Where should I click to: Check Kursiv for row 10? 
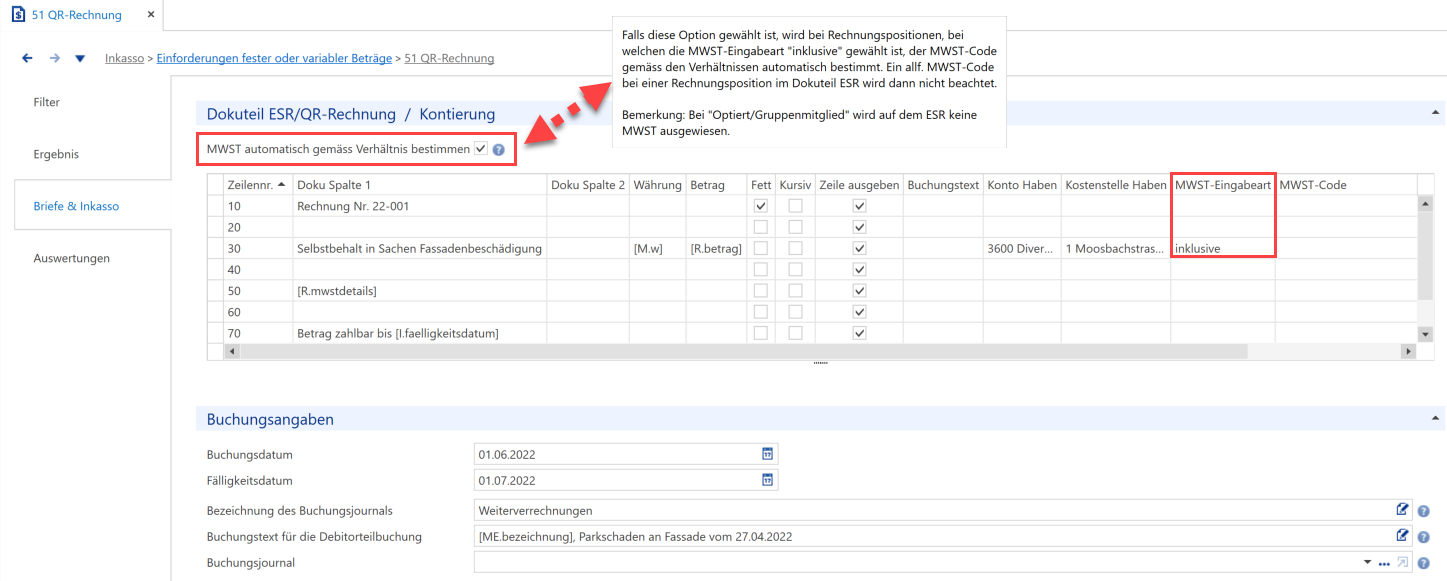tap(795, 206)
